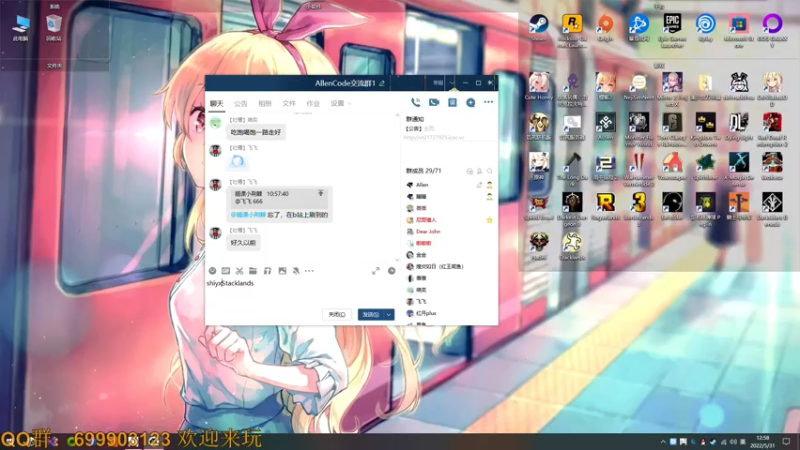Open the group apps panel icon
Viewport: 800px width, 450px height.
(x=453, y=103)
